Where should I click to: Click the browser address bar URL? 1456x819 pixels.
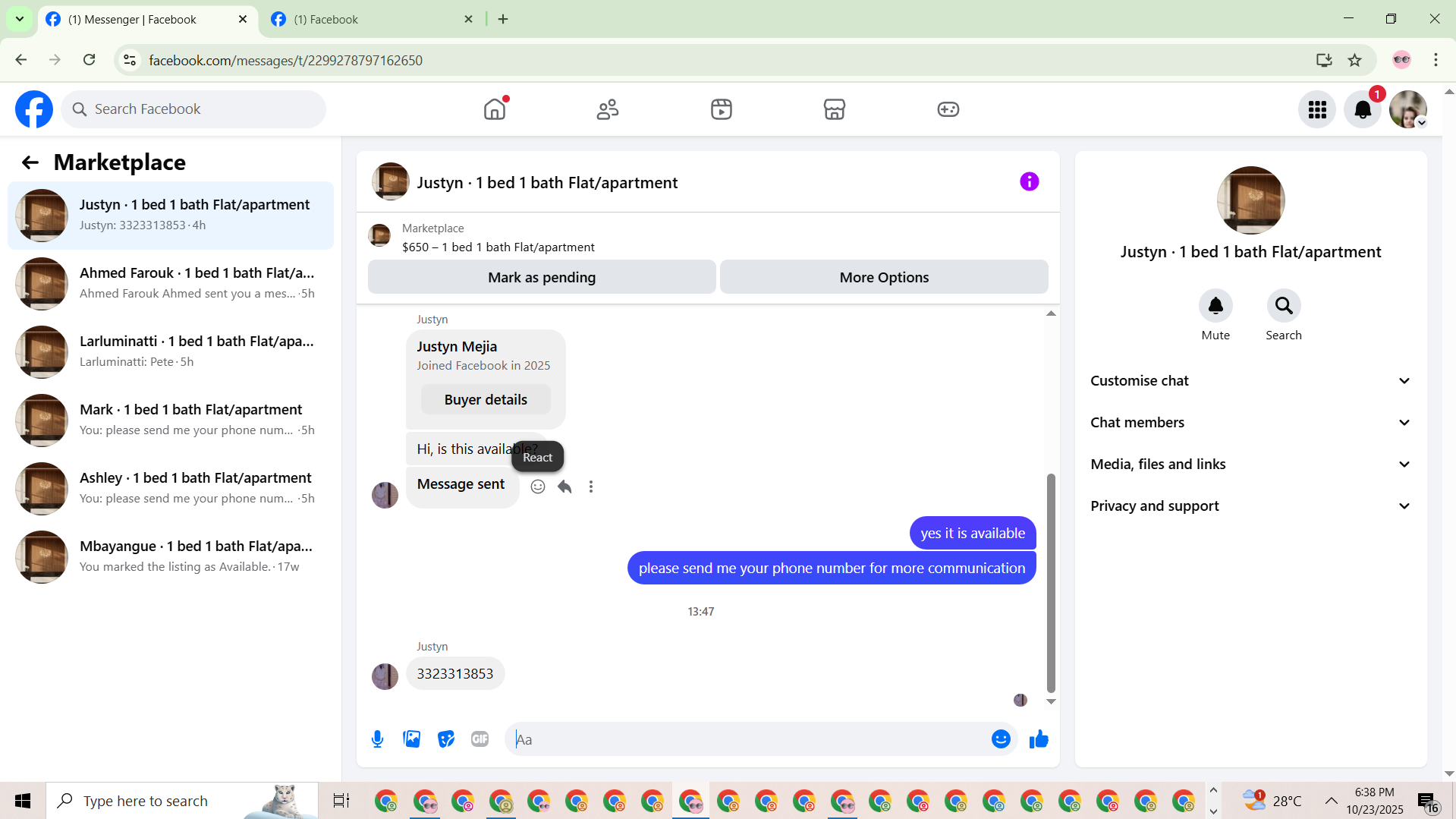point(285,60)
